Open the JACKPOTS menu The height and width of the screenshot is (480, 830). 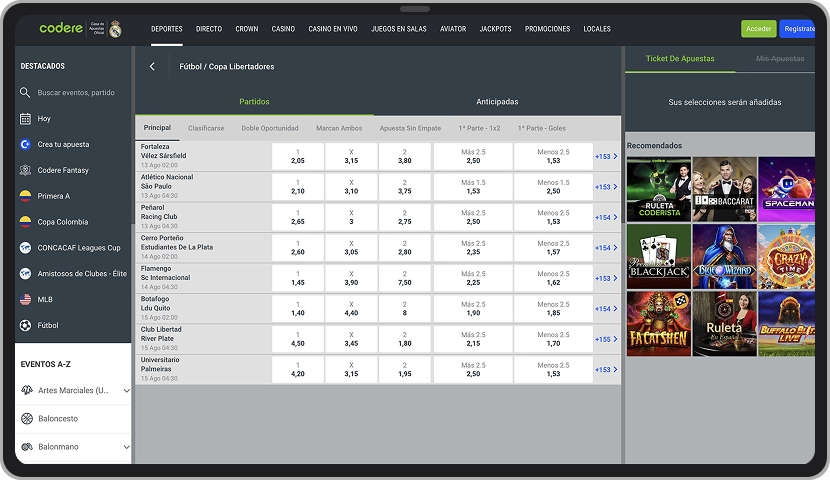coord(495,29)
